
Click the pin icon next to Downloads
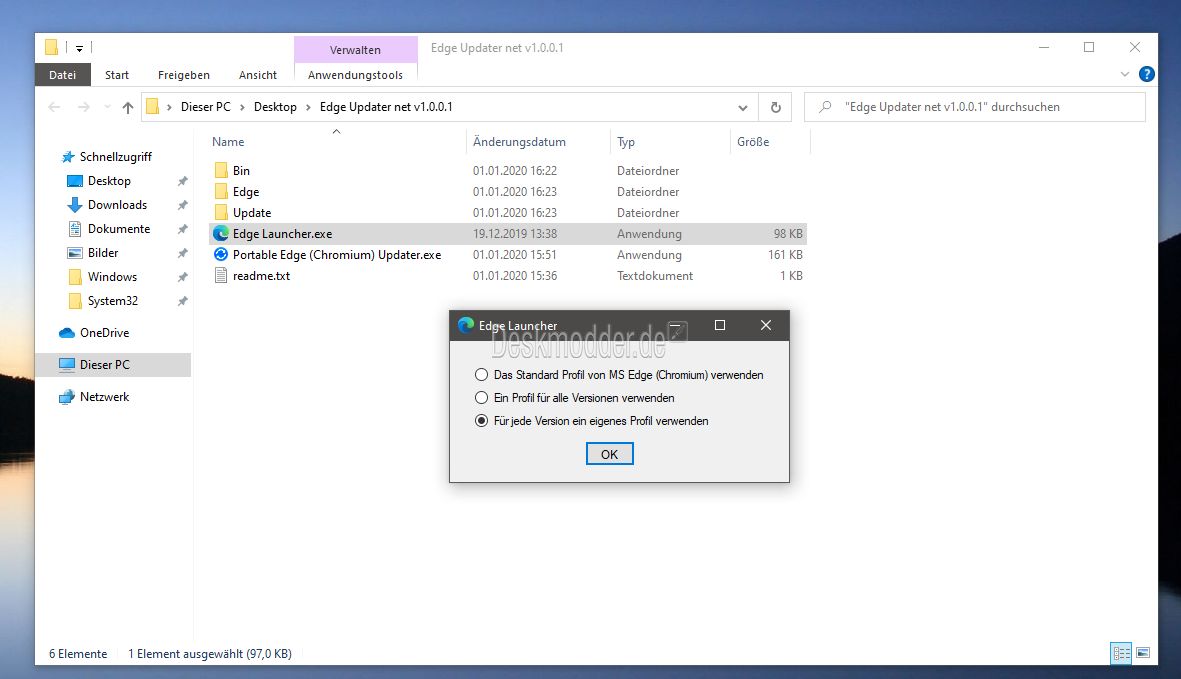point(182,205)
